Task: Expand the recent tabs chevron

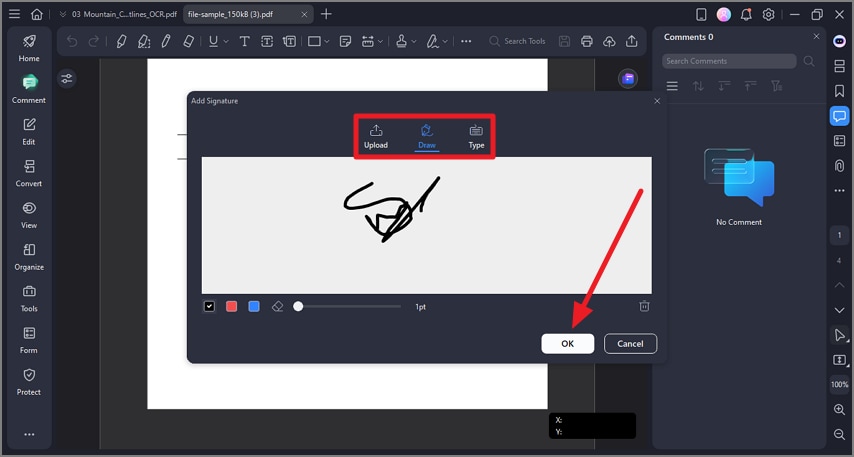Action: (x=63, y=15)
